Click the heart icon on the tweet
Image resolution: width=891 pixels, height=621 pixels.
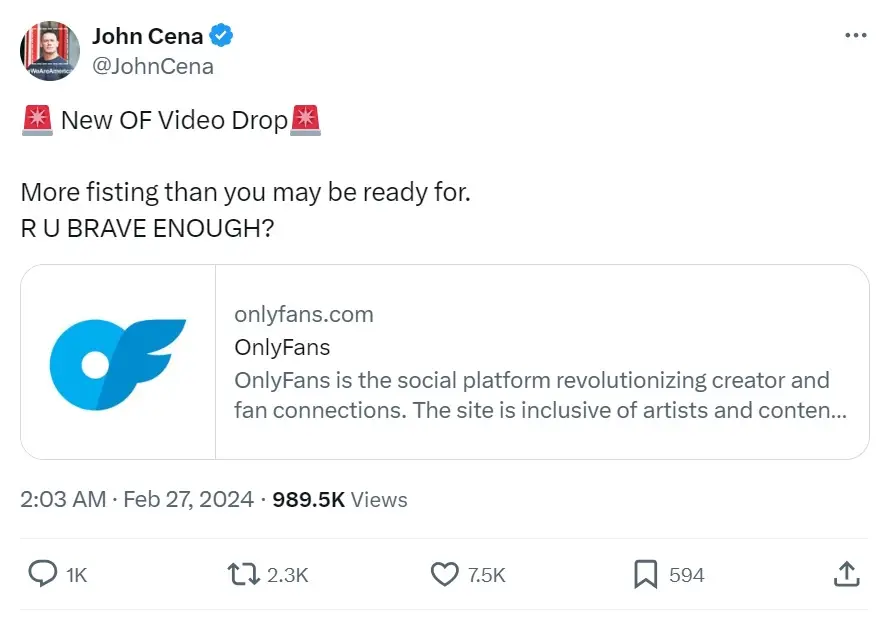pyautogui.click(x=442, y=575)
